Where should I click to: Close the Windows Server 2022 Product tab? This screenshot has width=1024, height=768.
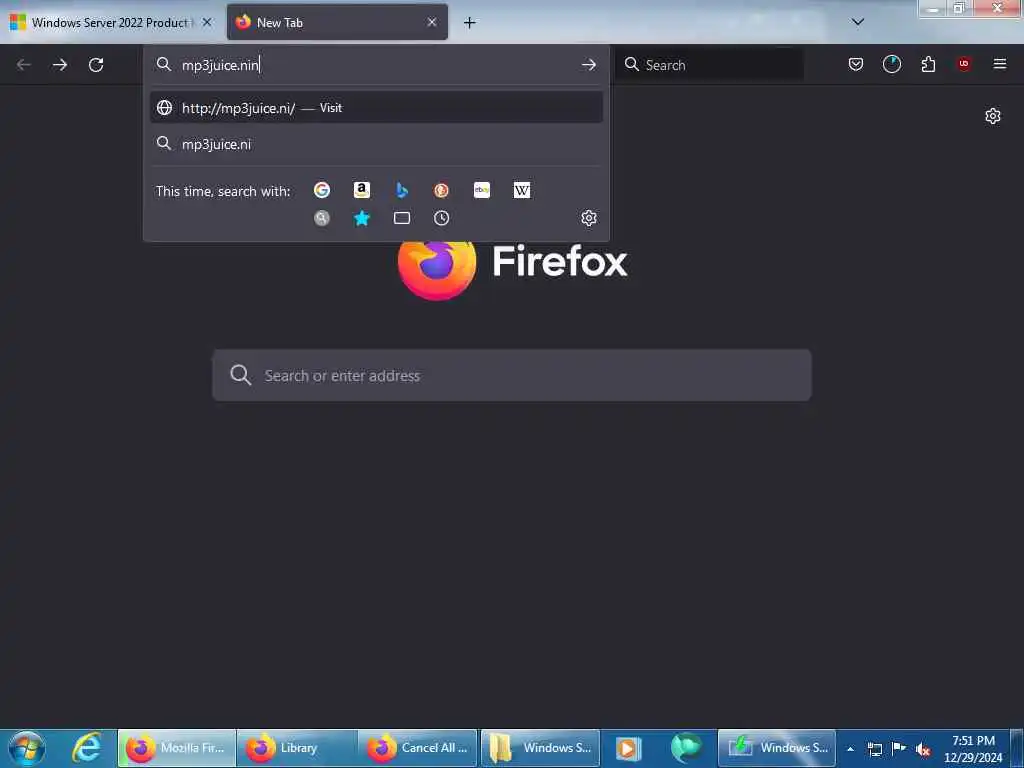pos(207,22)
